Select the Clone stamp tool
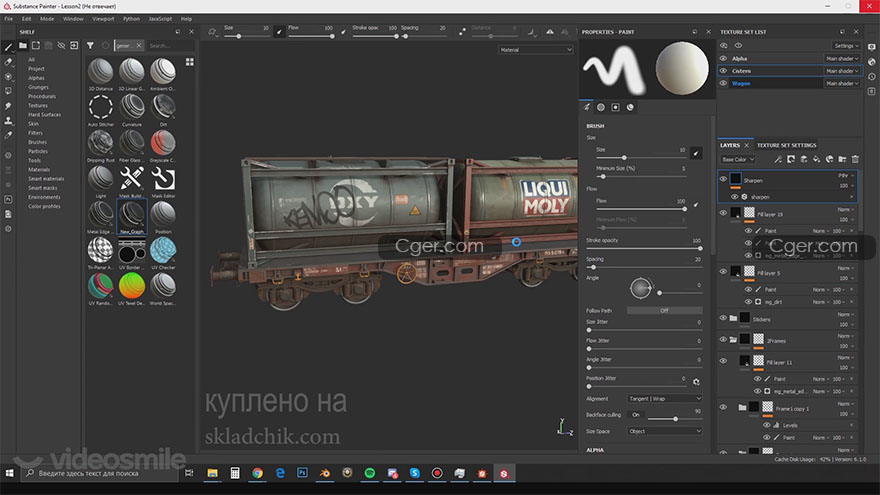880x495 pixels. pyautogui.click(x=8, y=120)
